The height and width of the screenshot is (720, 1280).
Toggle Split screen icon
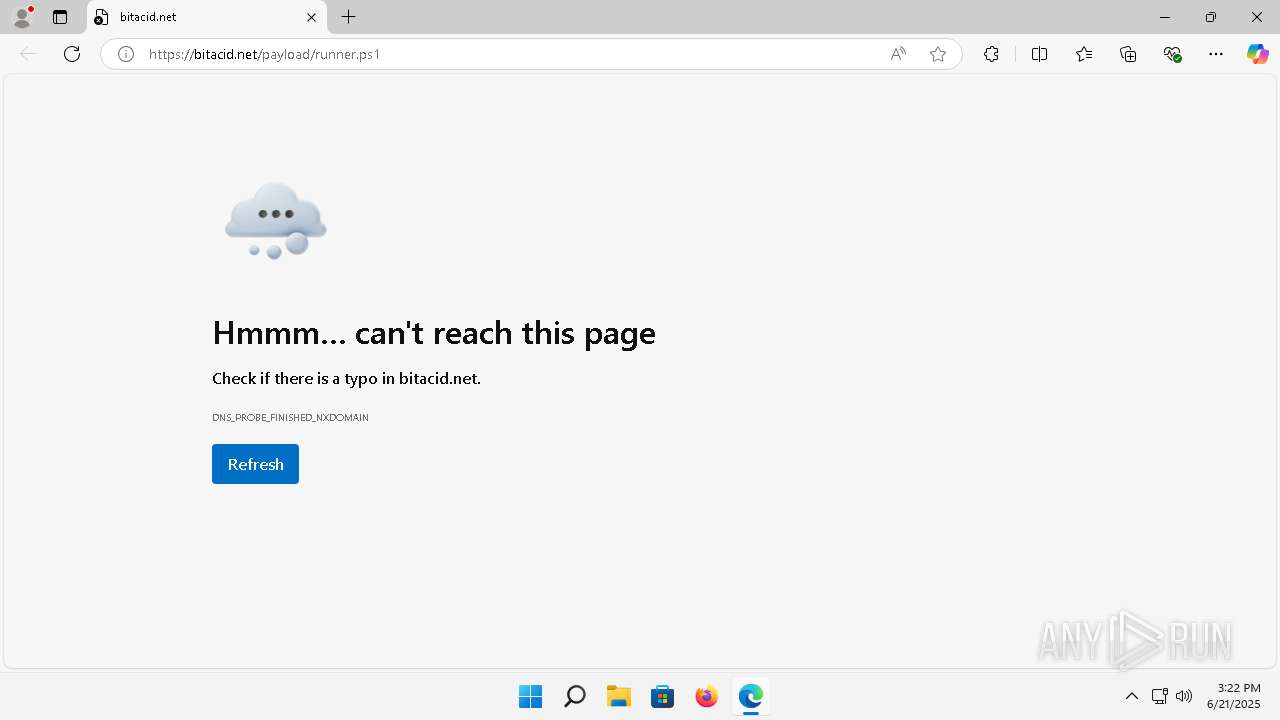pyautogui.click(x=1040, y=54)
